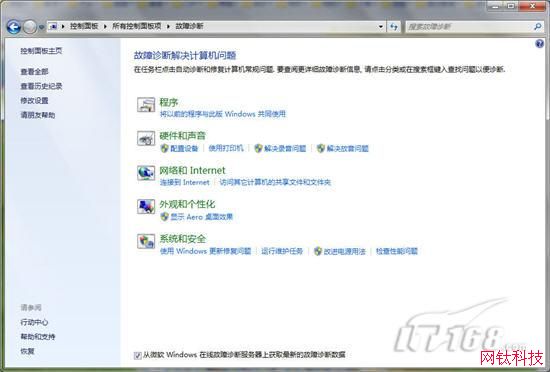Screen dimensions: 550x372
Task: Click 使用 Windows 更新修复问题
Action: click(x=206, y=251)
